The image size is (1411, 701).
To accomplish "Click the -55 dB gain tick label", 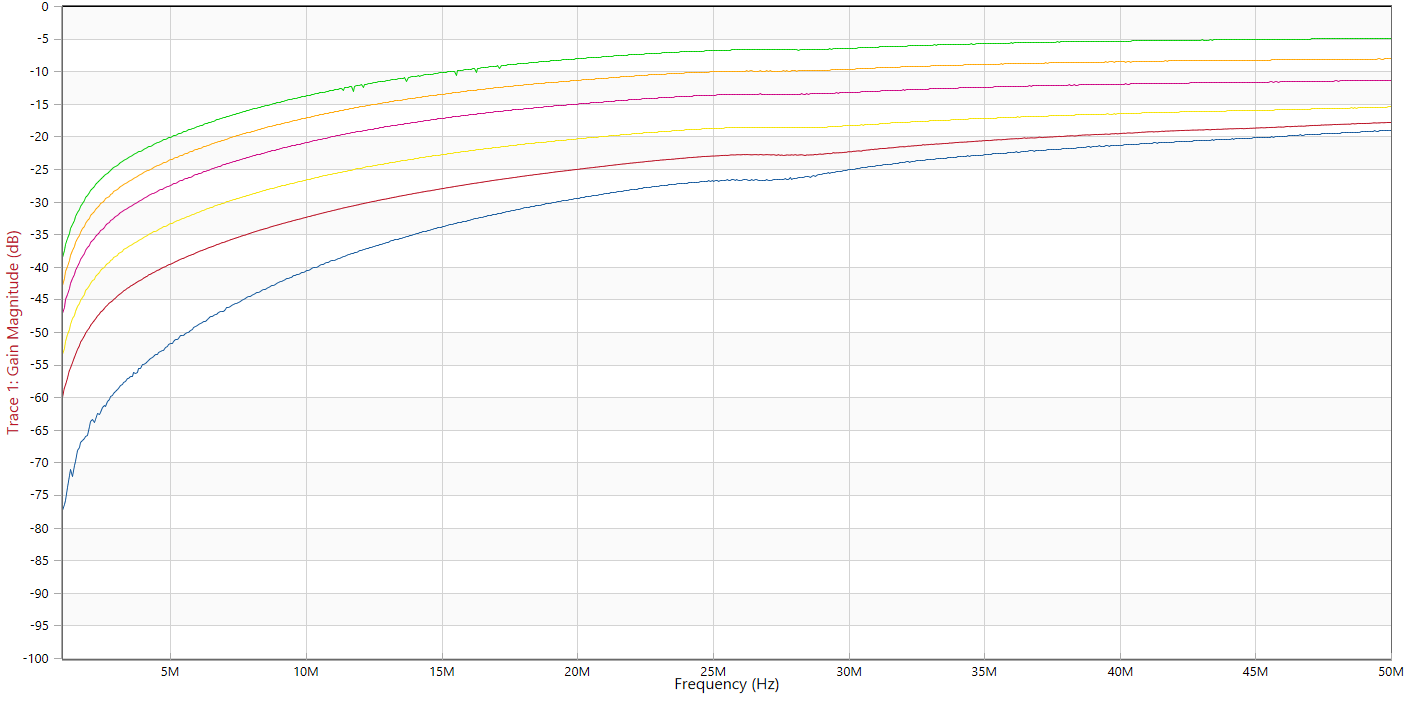I will [38, 365].
